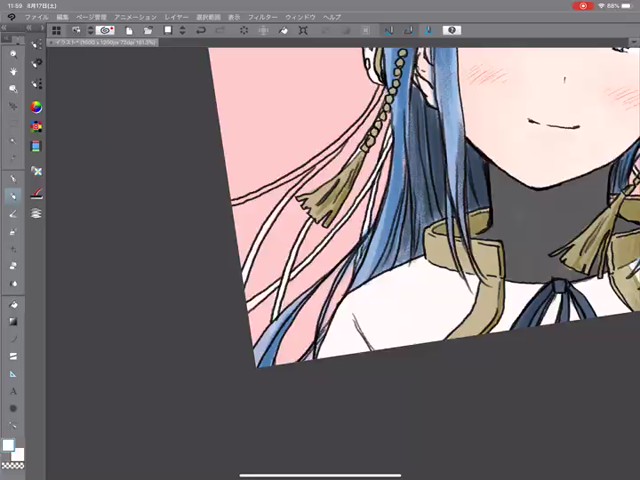Toggle snap to special ruler icon
The image size is (640, 480).
pos(407,31)
